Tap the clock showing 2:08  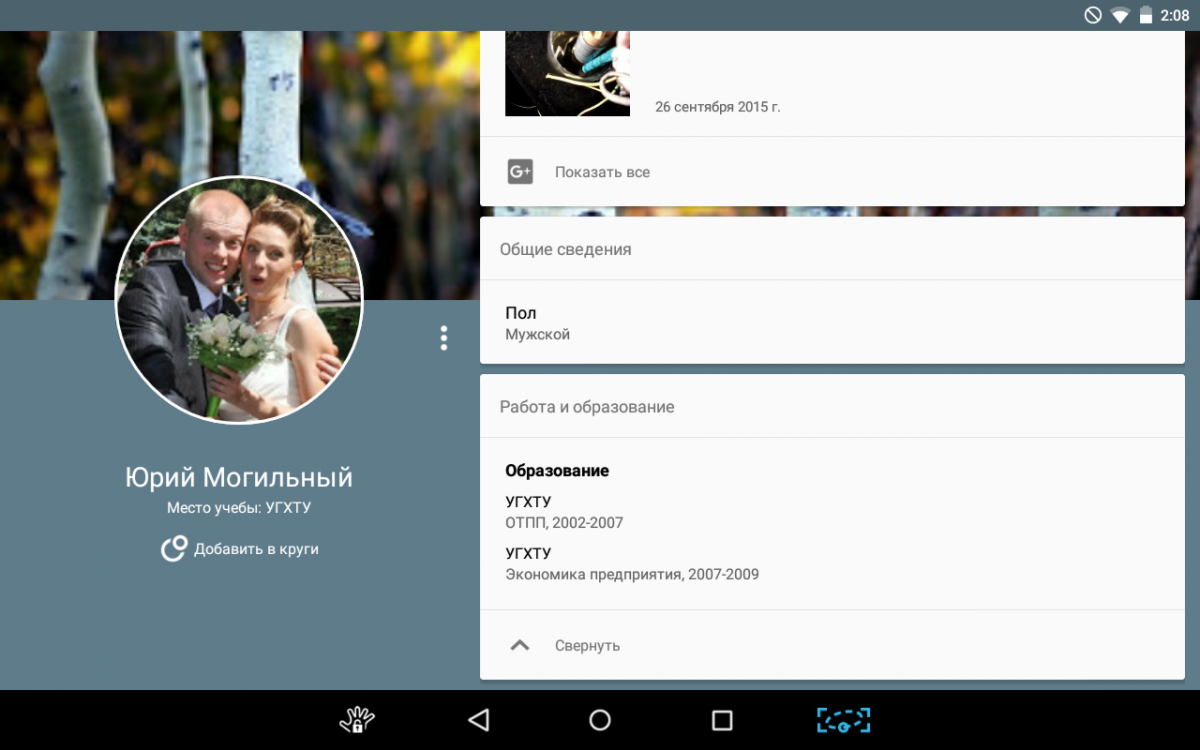tap(1174, 15)
